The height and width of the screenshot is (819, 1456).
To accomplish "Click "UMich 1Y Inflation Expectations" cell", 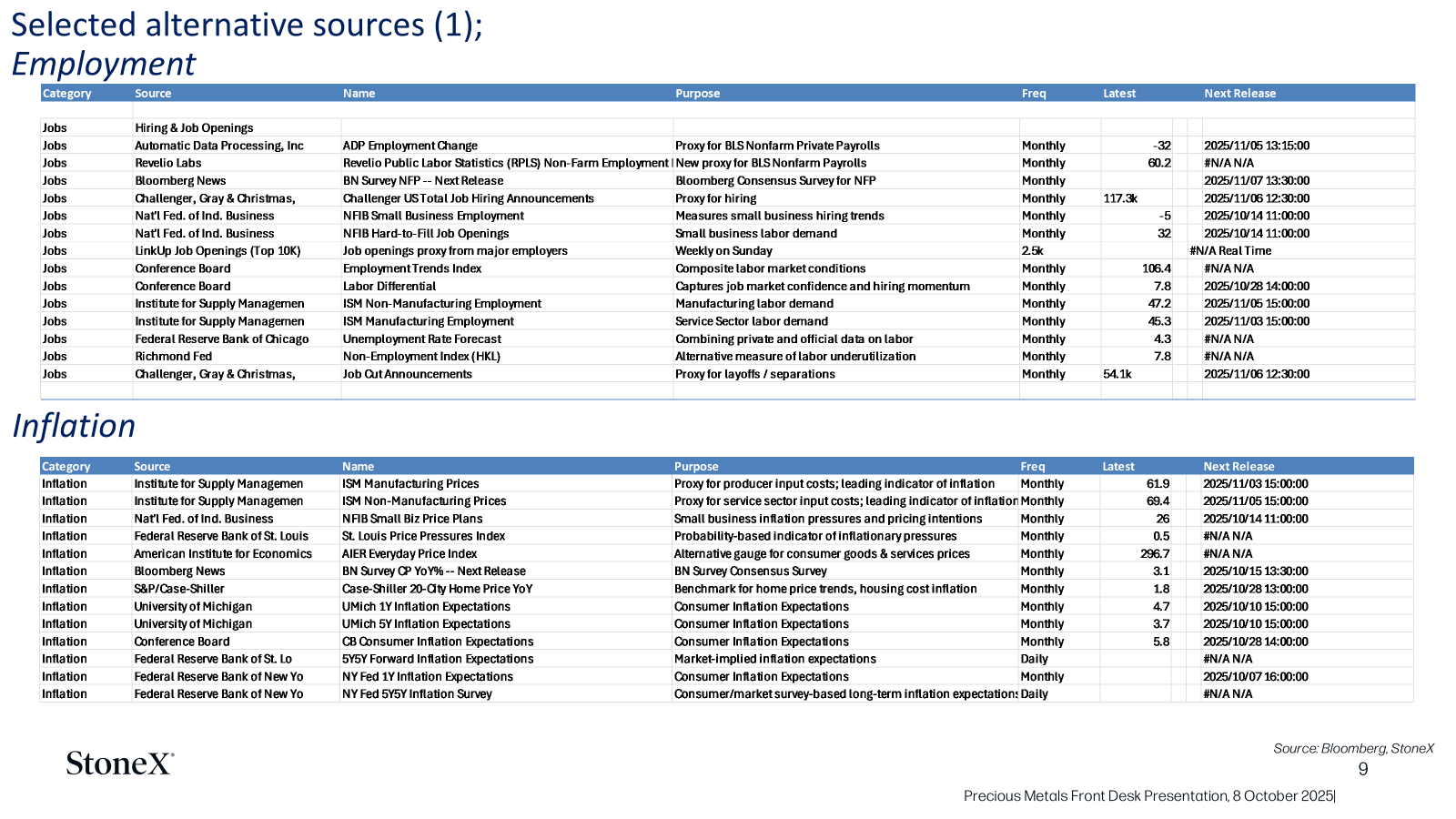I will point(426,607).
